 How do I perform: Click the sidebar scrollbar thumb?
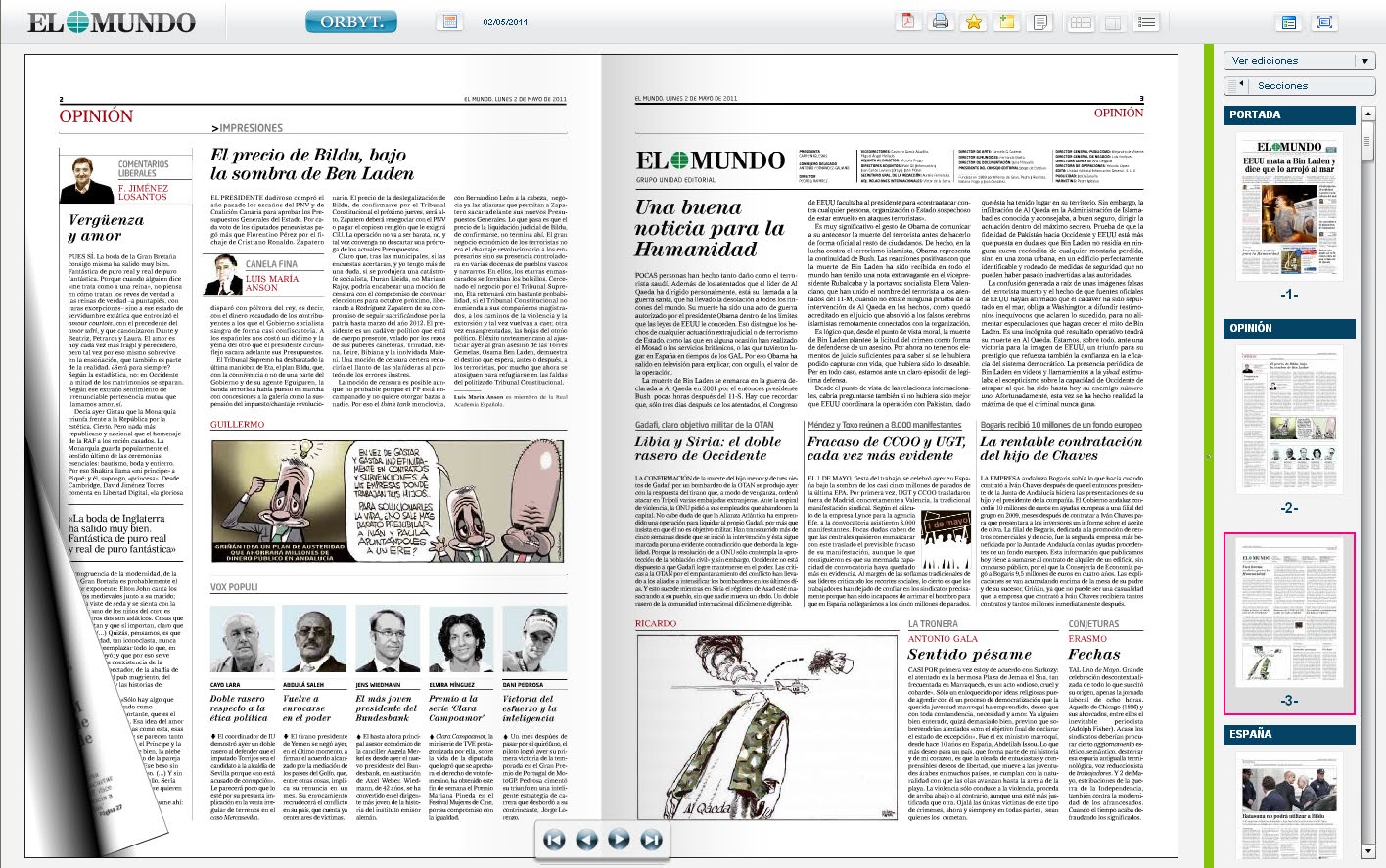click(x=1367, y=140)
